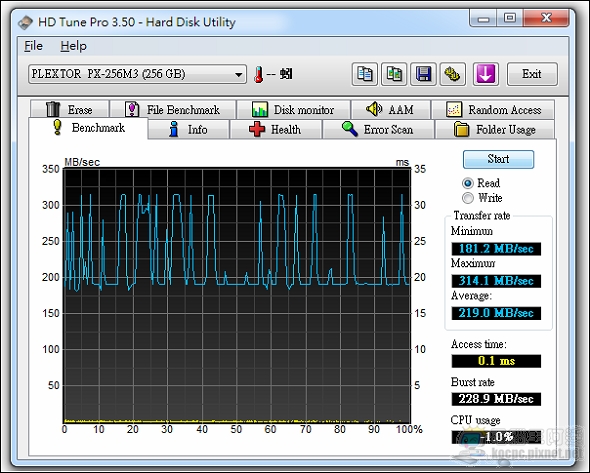Open the Help menu
The width and height of the screenshot is (590, 473).
(x=73, y=46)
